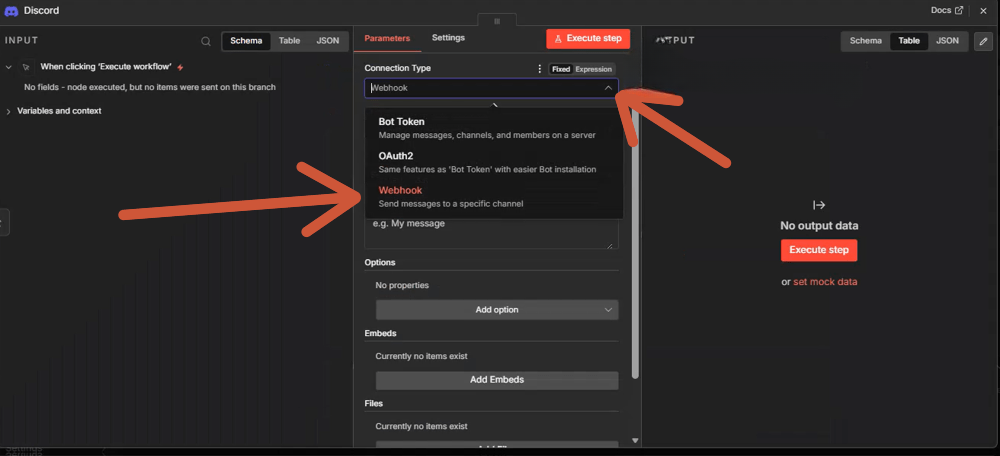Viewport: 1000px width, 456px height.
Task: Expand Variables and context section
Action: tap(9, 111)
